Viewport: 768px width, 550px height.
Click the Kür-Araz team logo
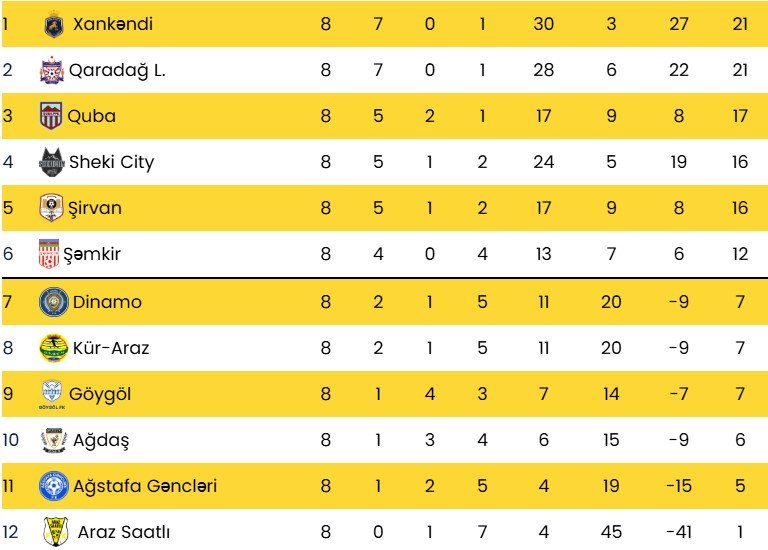[51, 348]
